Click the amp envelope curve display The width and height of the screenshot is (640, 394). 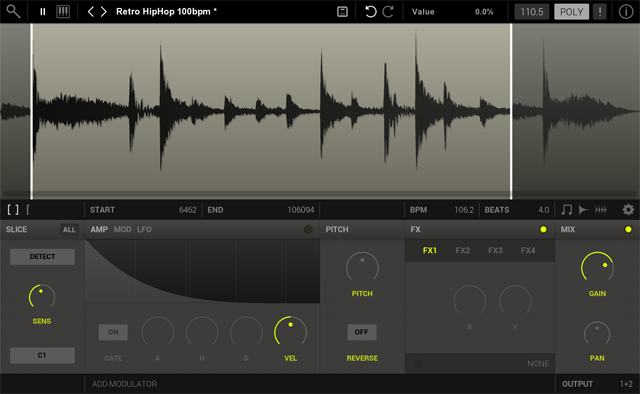(202, 271)
